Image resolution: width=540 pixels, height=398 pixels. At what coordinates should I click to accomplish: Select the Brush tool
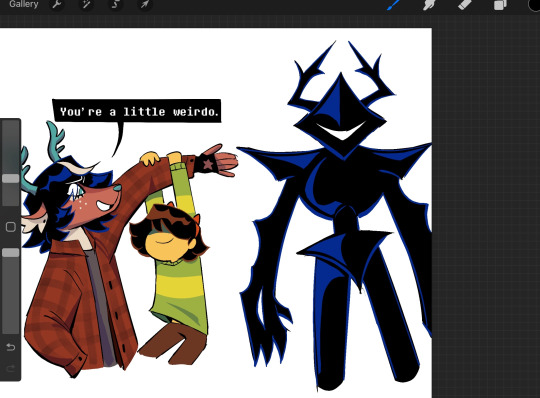(394, 4)
